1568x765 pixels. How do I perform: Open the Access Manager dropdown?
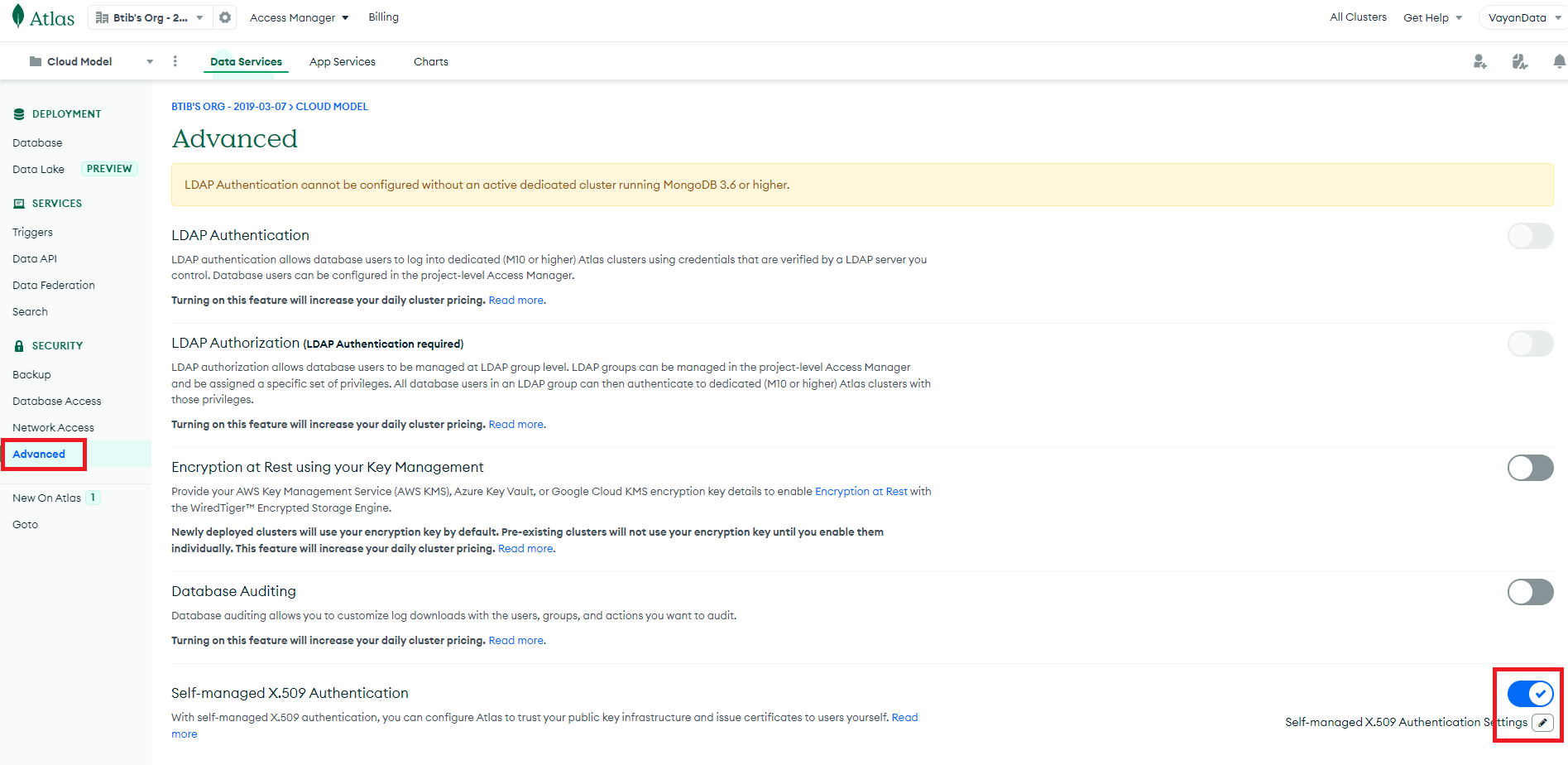(x=299, y=17)
